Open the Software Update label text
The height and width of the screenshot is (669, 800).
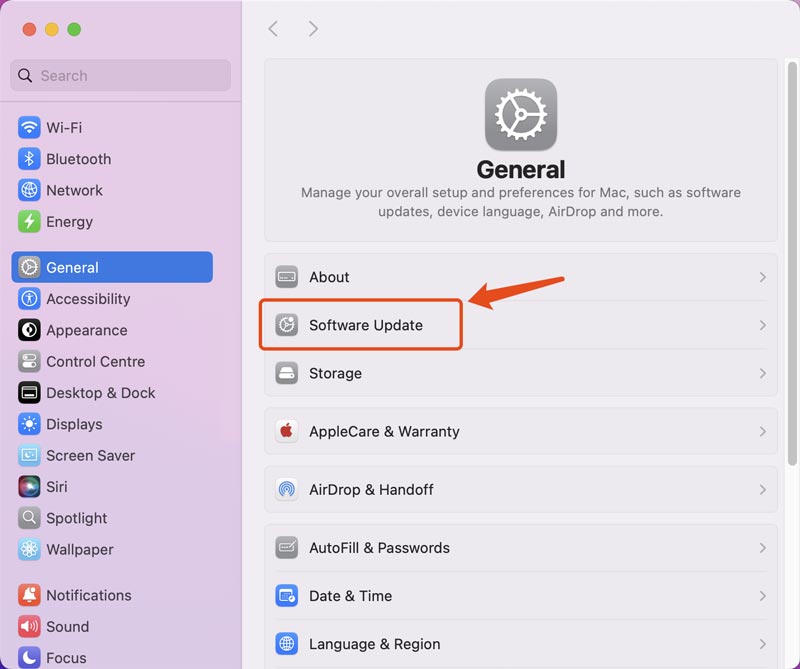[366, 325]
